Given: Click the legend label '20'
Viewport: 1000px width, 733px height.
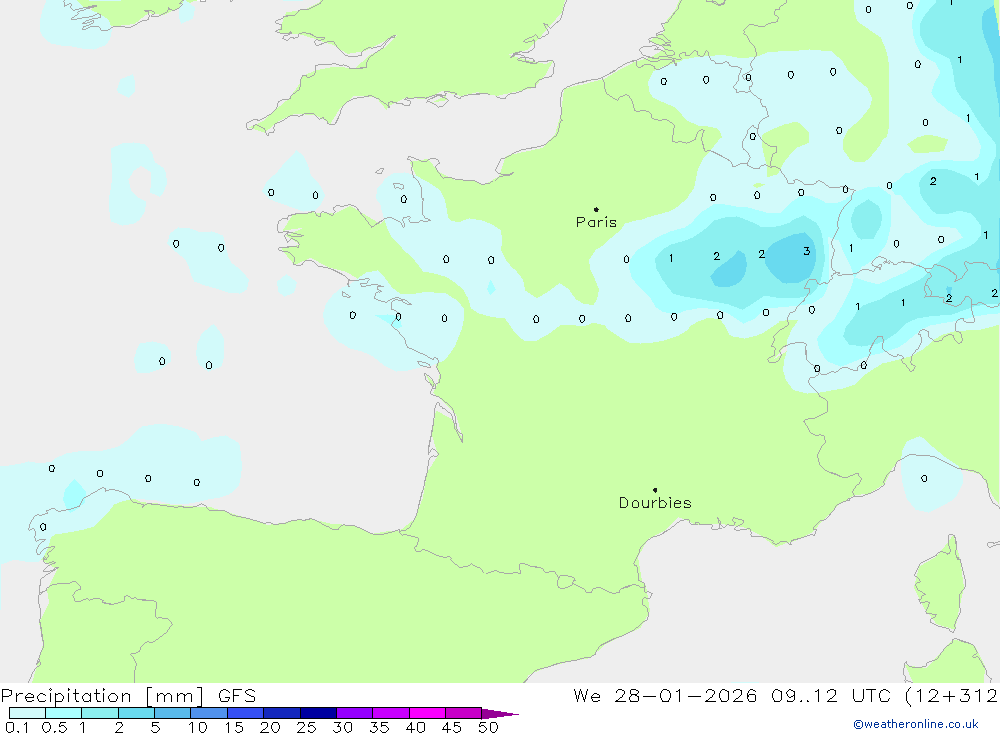Looking at the screenshot, I should click(270, 727).
